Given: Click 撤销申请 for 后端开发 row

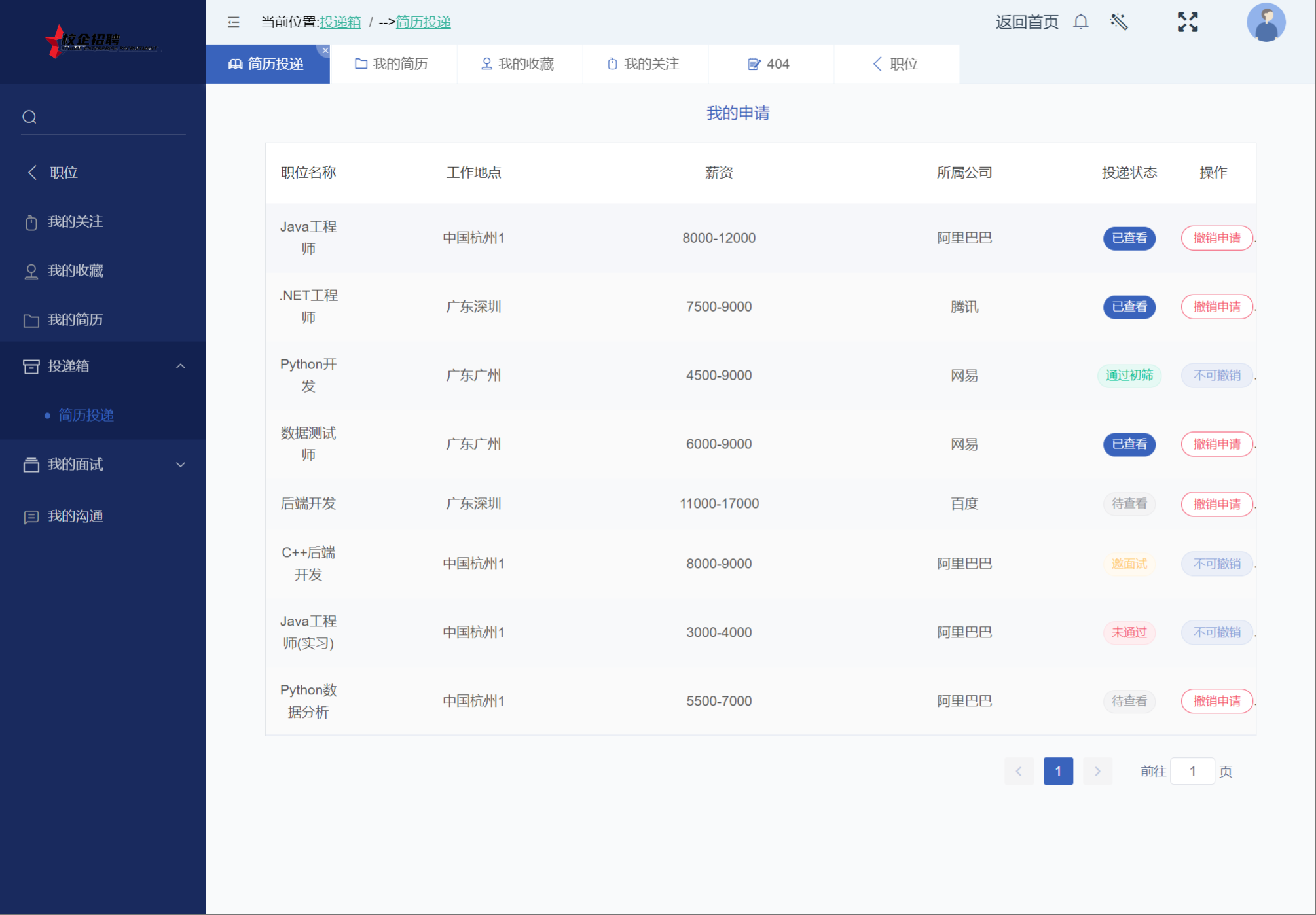Looking at the screenshot, I should tap(1216, 504).
